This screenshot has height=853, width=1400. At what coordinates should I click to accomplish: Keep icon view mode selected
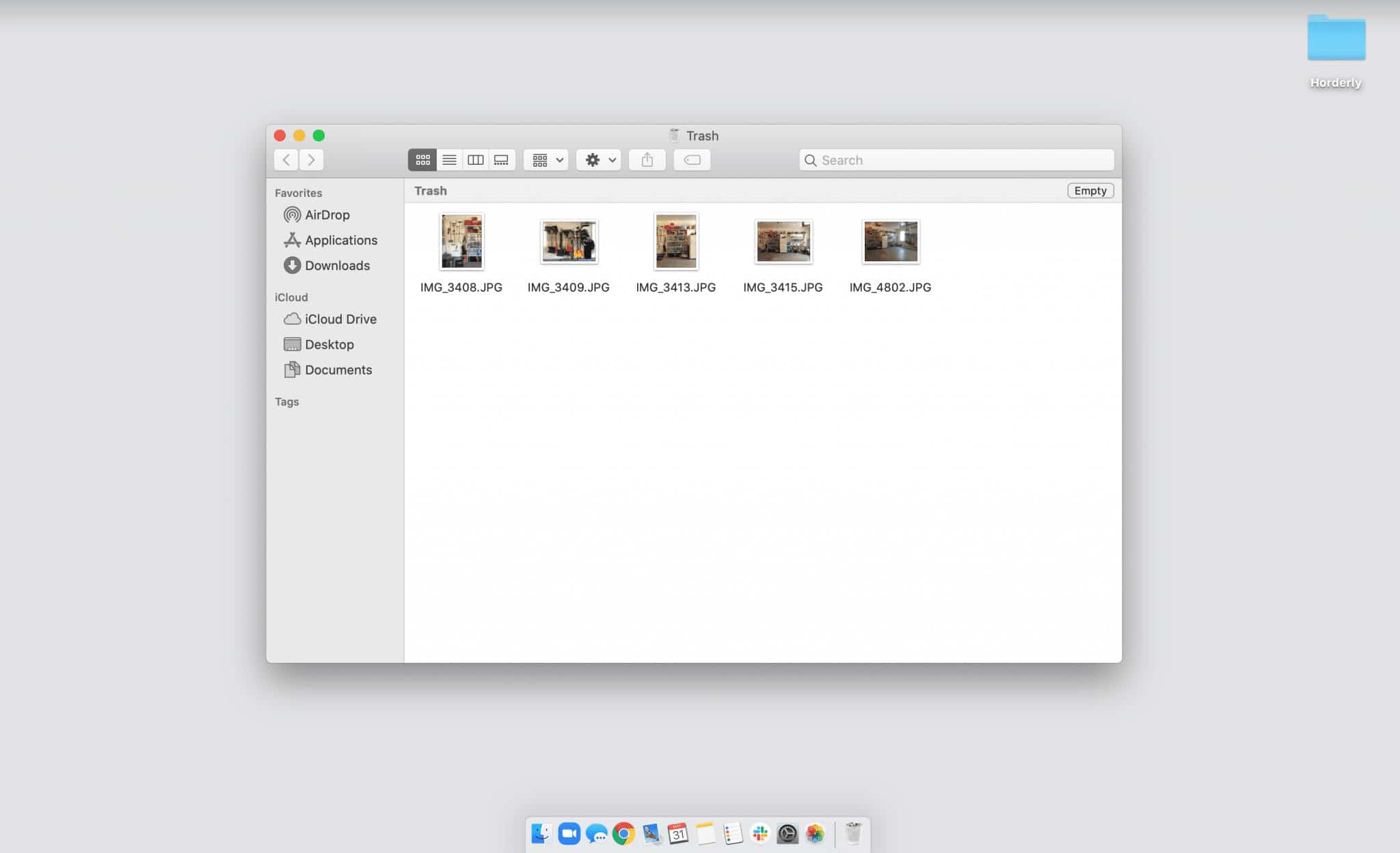coord(422,159)
